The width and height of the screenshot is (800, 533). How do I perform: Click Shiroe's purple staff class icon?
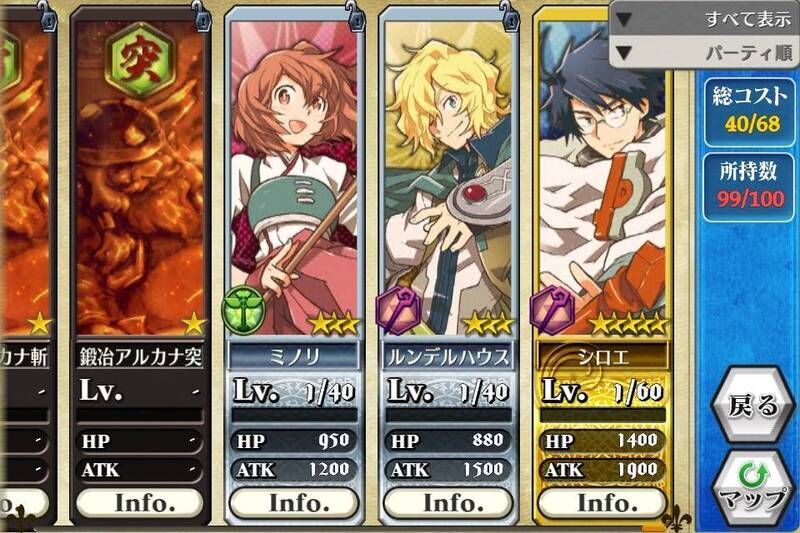coord(553,310)
